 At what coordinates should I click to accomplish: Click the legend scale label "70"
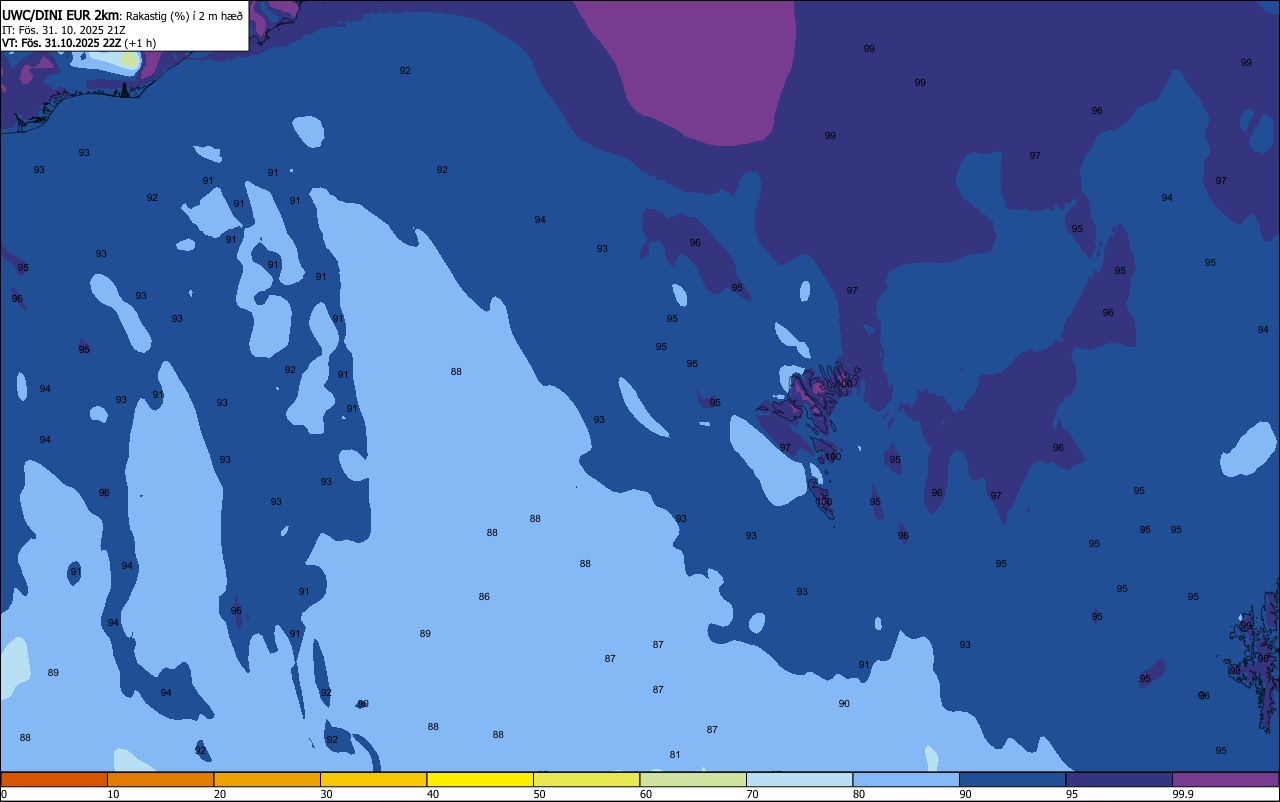752,794
